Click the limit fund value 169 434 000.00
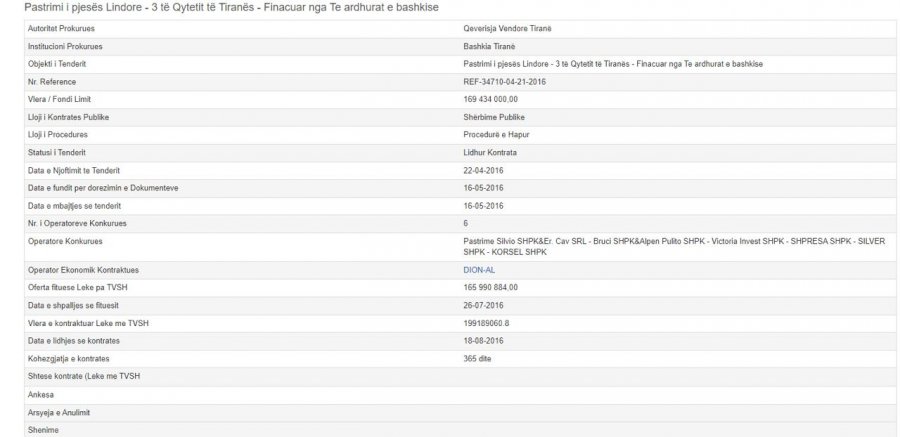This screenshot has width=900, height=437. (484, 99)
